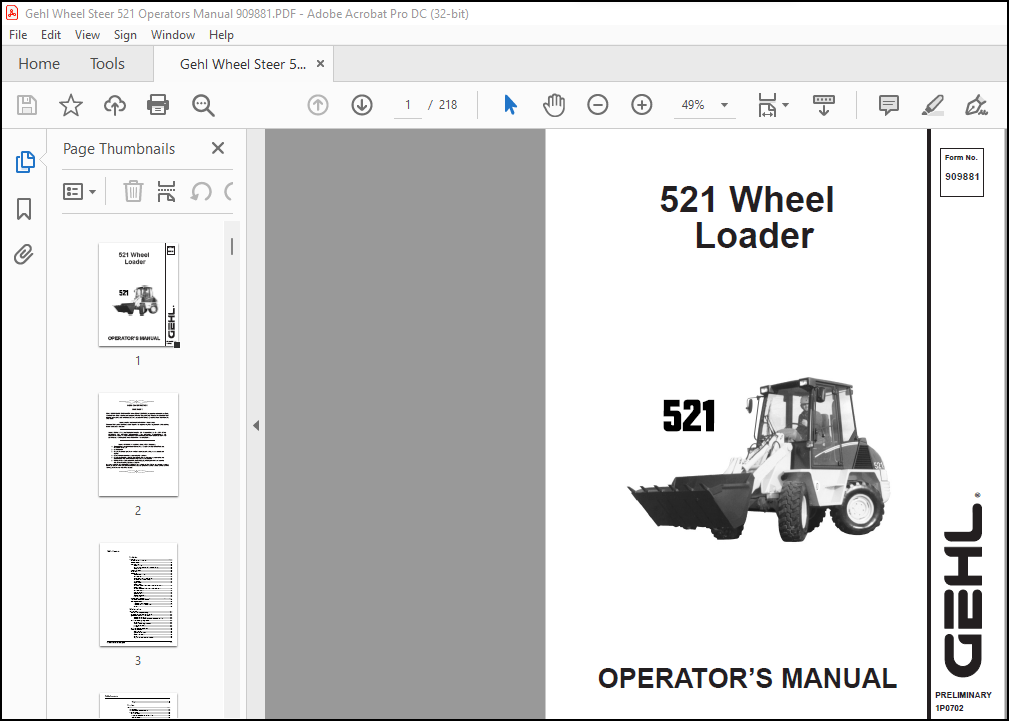Viewport: 1009px width, 721px height.
Task: Select page 3 thumbnail
Action: pos(138,594)
